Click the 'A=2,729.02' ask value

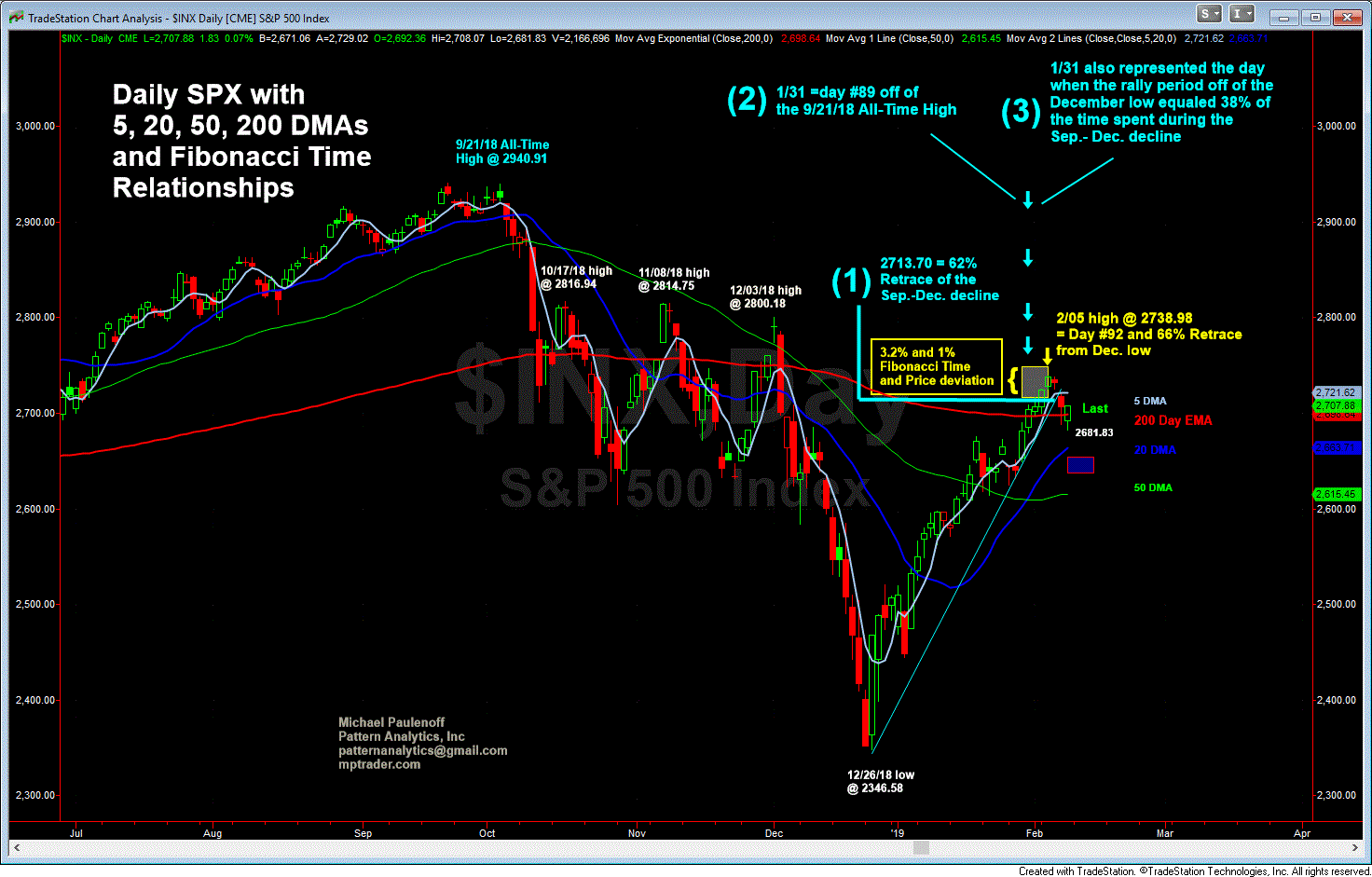click(342, 39)
